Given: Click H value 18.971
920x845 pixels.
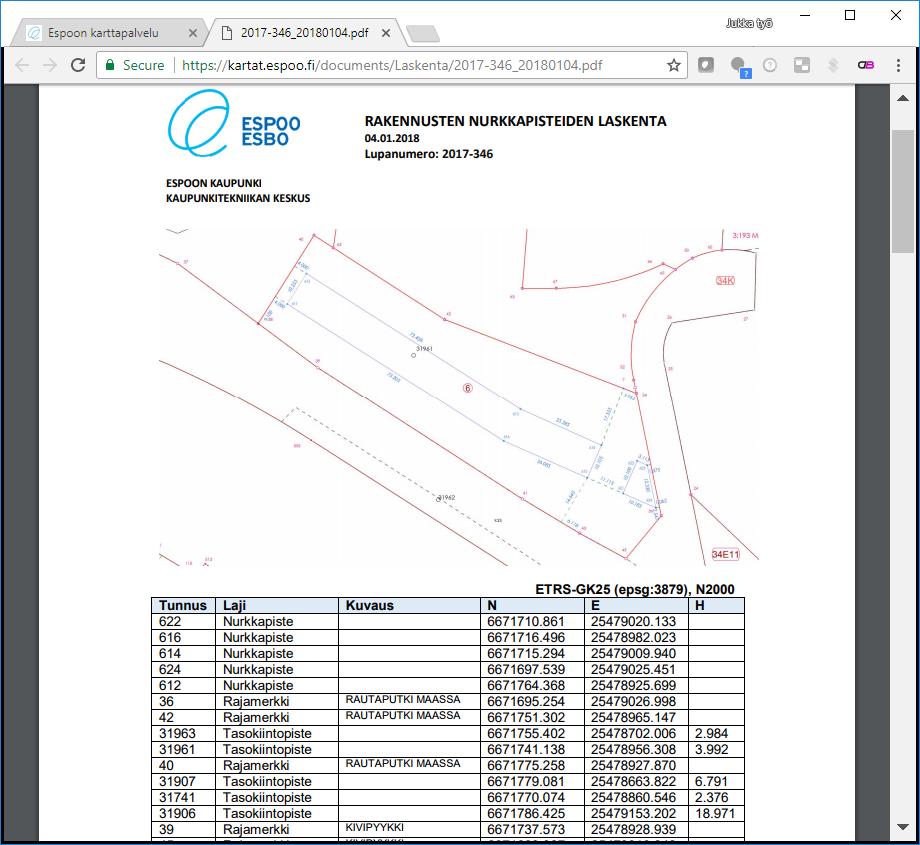Looking at the screenshot, I should tap(715, 813).
